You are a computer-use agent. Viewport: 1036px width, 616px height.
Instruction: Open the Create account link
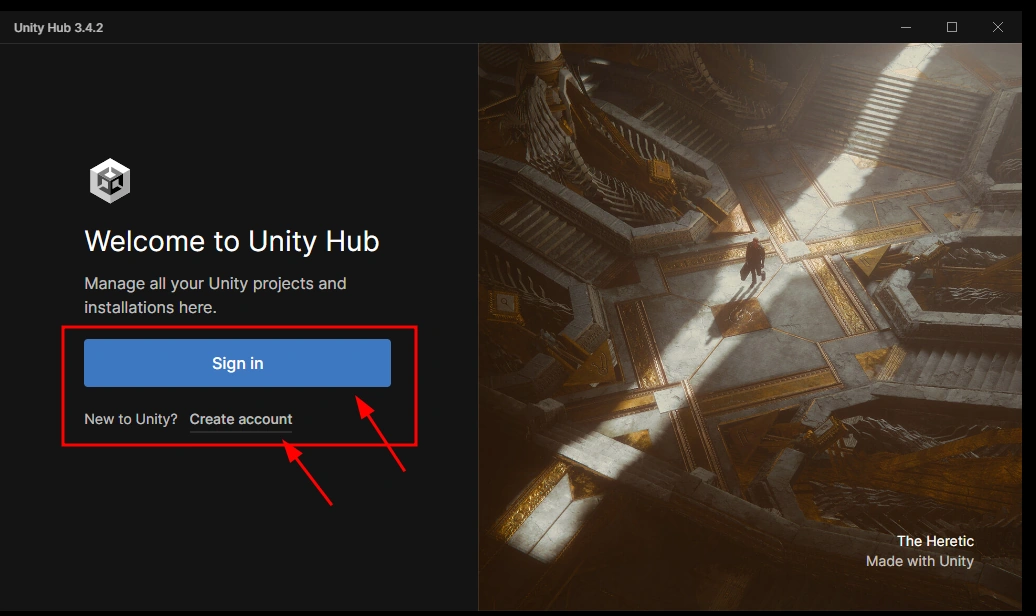(x=240, y=419)
